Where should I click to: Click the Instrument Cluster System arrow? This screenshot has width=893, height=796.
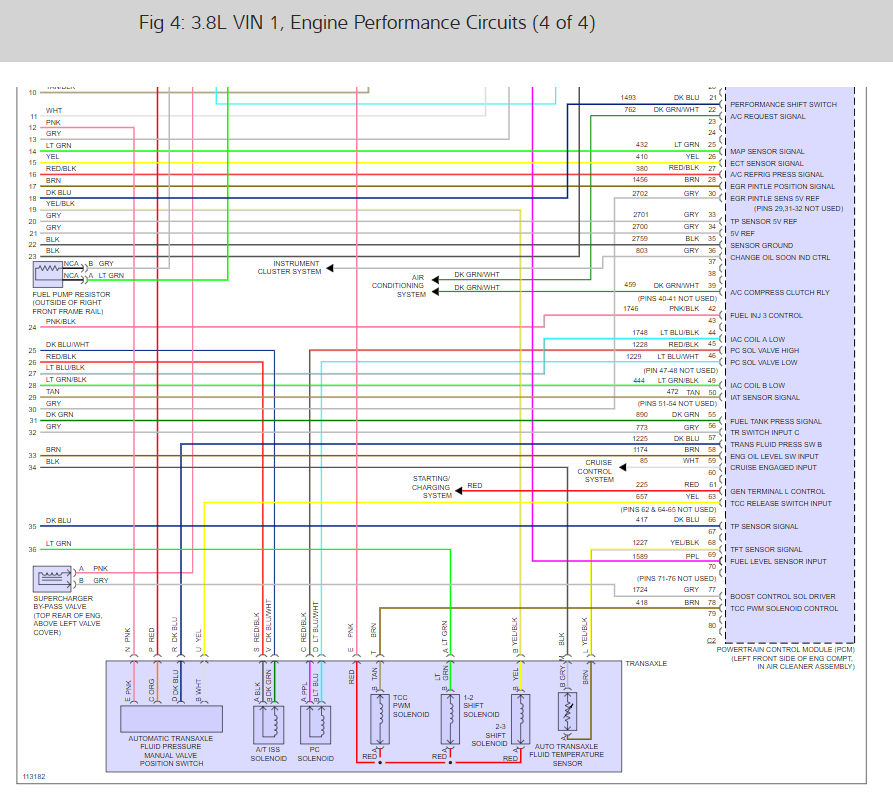tap(330, 268)
